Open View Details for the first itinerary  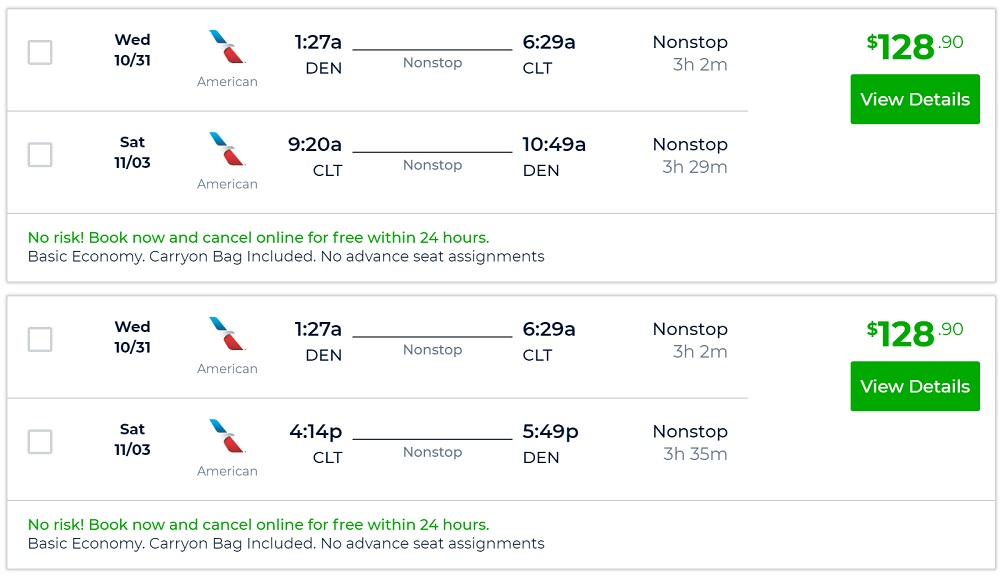click(914, 99)
